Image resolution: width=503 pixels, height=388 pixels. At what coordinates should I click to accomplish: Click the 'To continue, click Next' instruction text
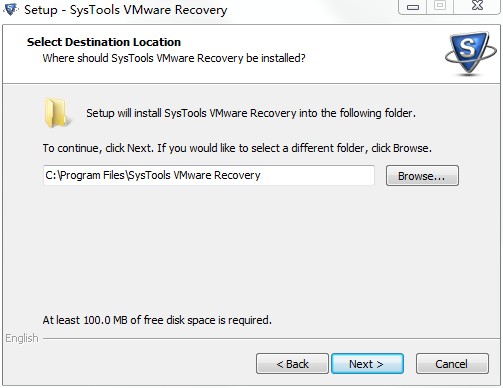(237, 148)
